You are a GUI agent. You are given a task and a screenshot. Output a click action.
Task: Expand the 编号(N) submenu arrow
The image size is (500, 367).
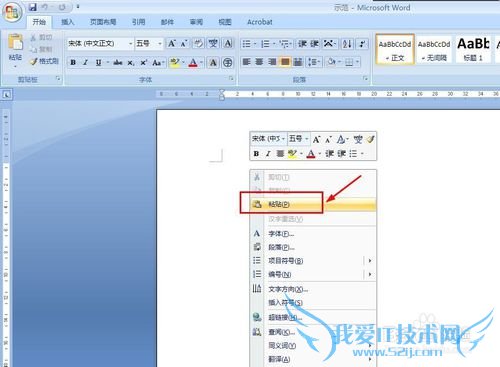370,274
